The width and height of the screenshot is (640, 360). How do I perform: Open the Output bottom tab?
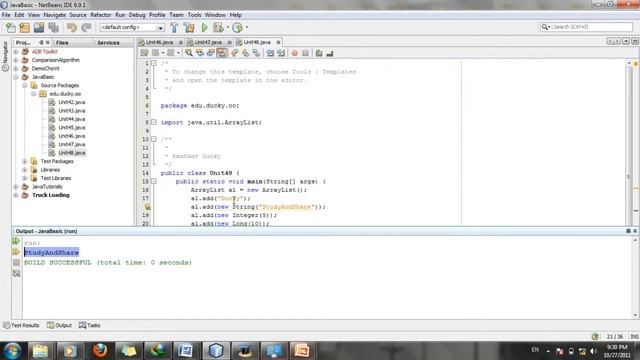pyautogui.click(x=59, y=325)
